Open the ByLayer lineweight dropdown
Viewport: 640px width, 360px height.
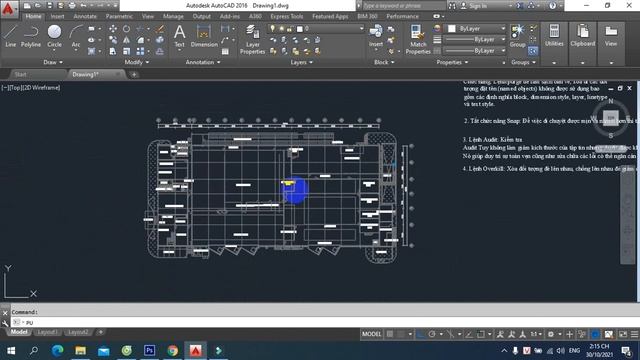[475, 40]
